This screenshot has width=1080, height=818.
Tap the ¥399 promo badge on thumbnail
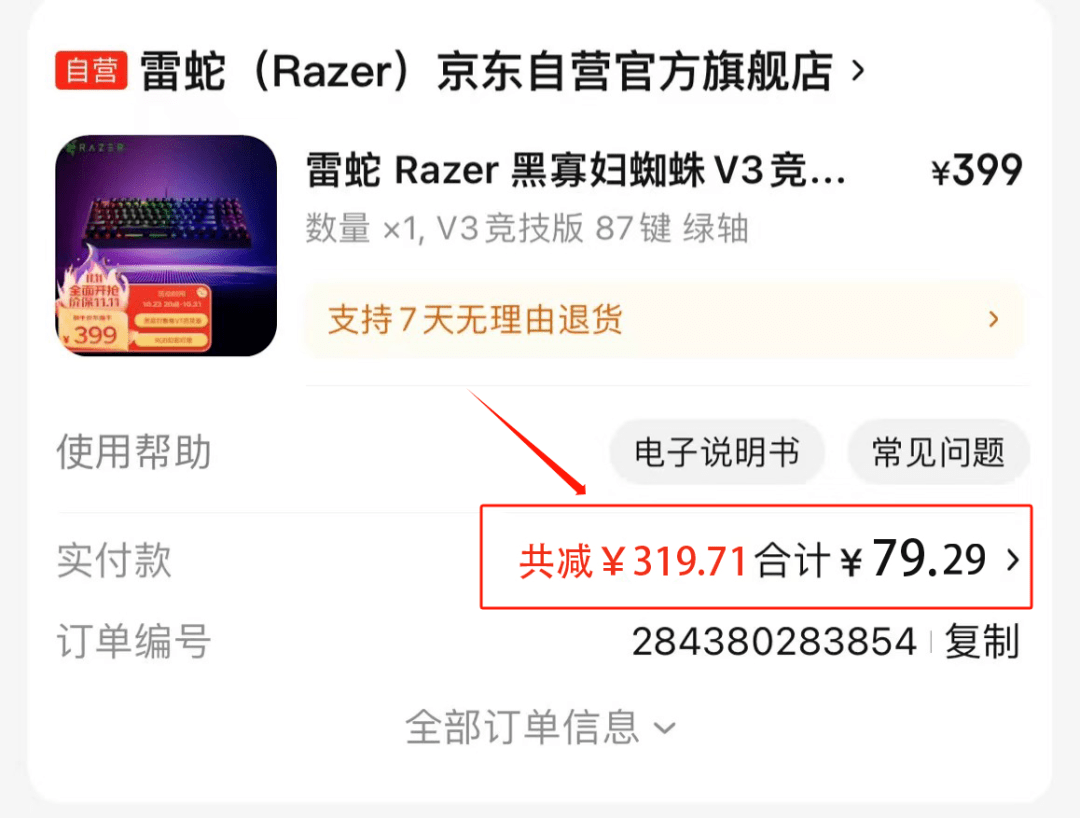[92, 335]
